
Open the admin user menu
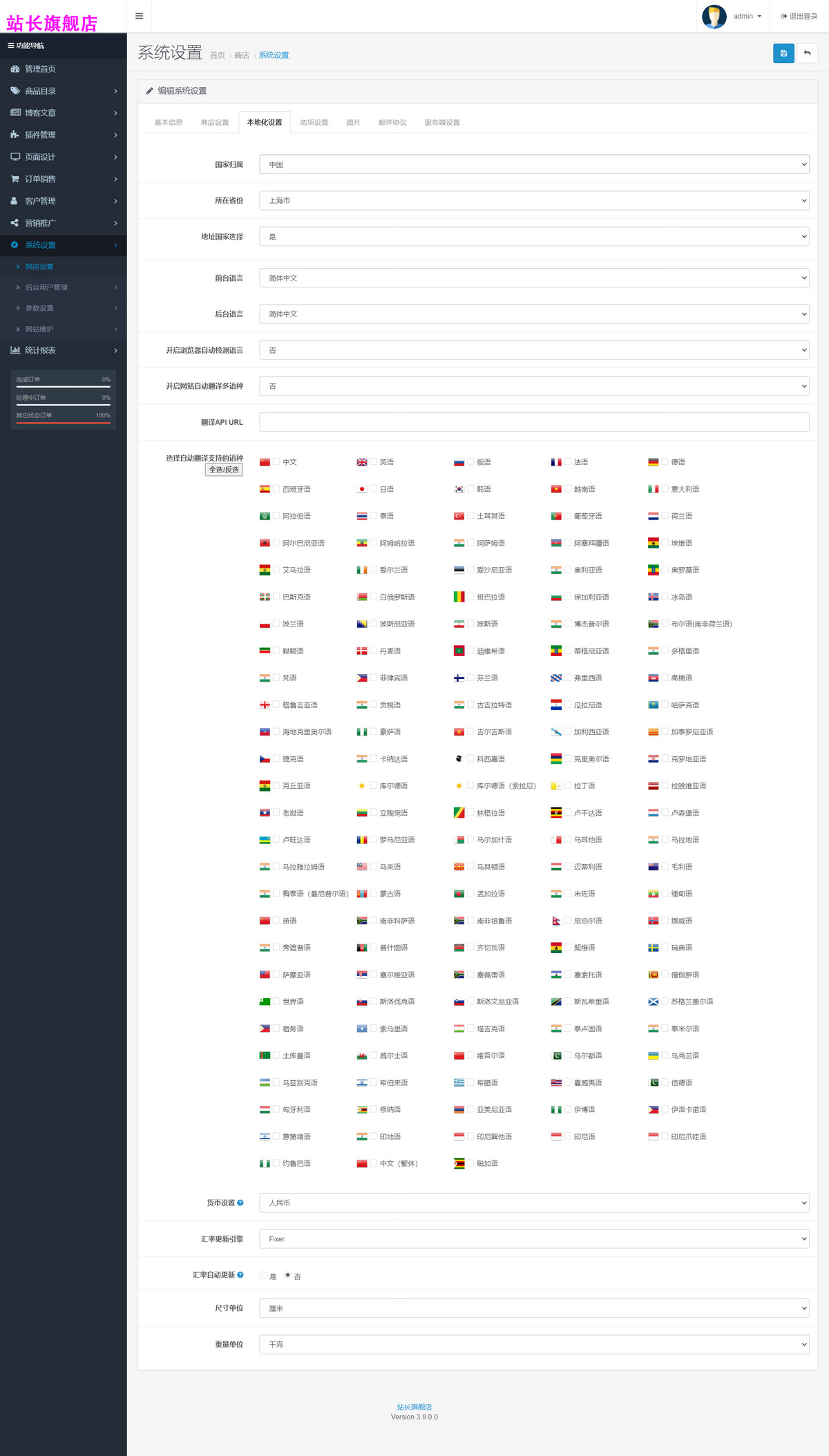(747, 16)
